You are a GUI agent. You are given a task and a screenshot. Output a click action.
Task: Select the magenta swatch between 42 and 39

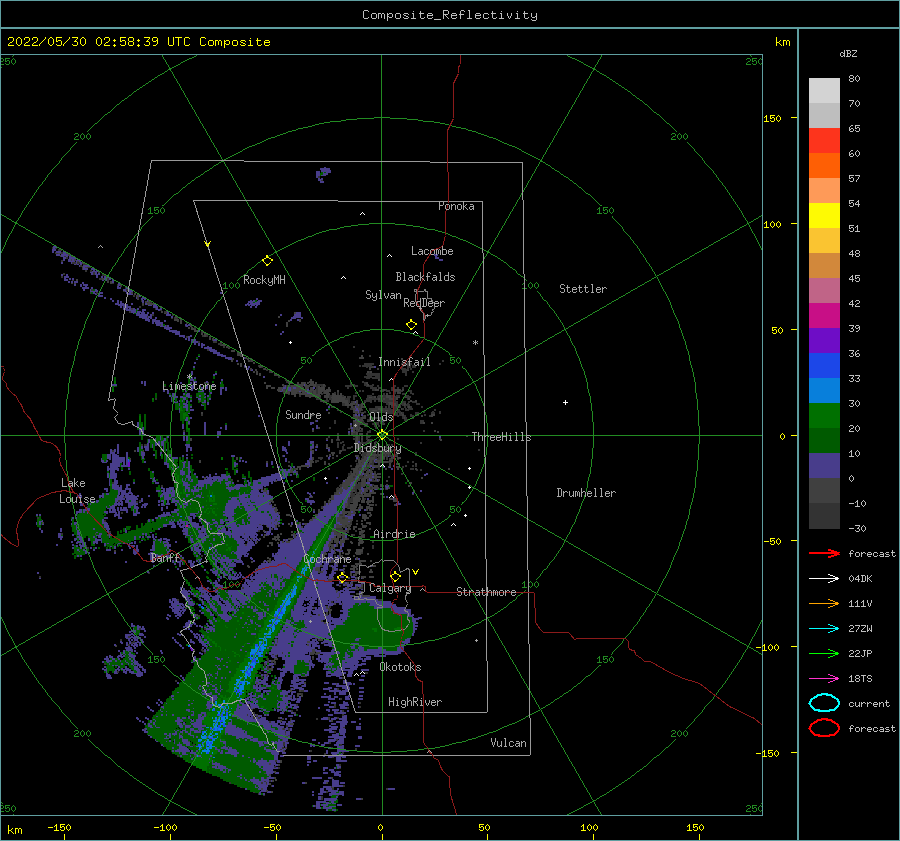[824, 316]
